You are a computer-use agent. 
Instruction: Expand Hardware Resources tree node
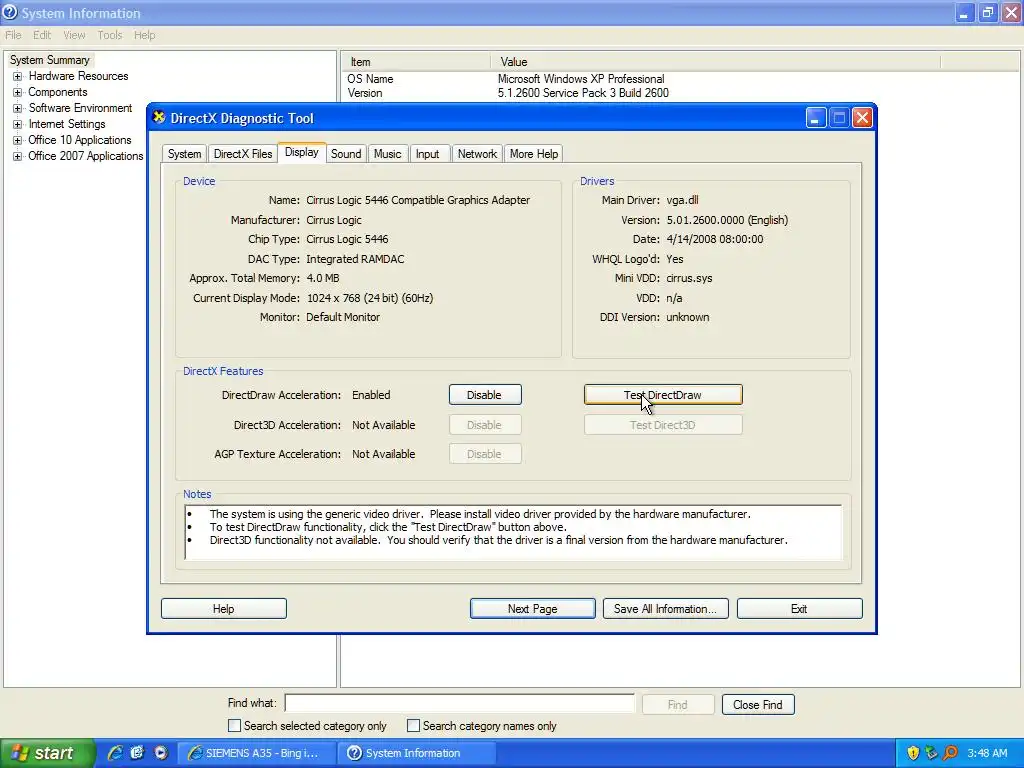click(18, 76)
